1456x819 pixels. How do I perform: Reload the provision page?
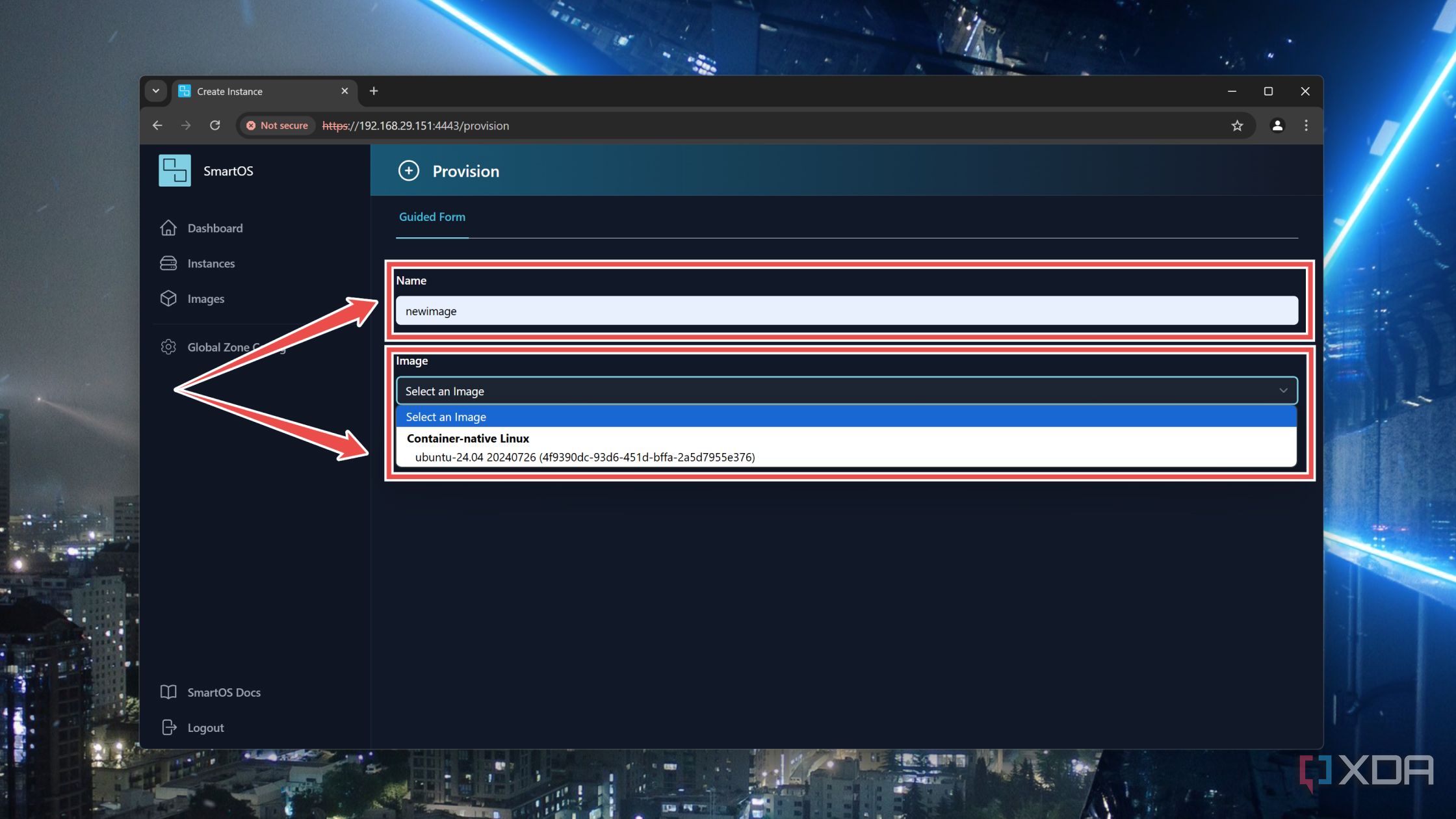point(215,125)
